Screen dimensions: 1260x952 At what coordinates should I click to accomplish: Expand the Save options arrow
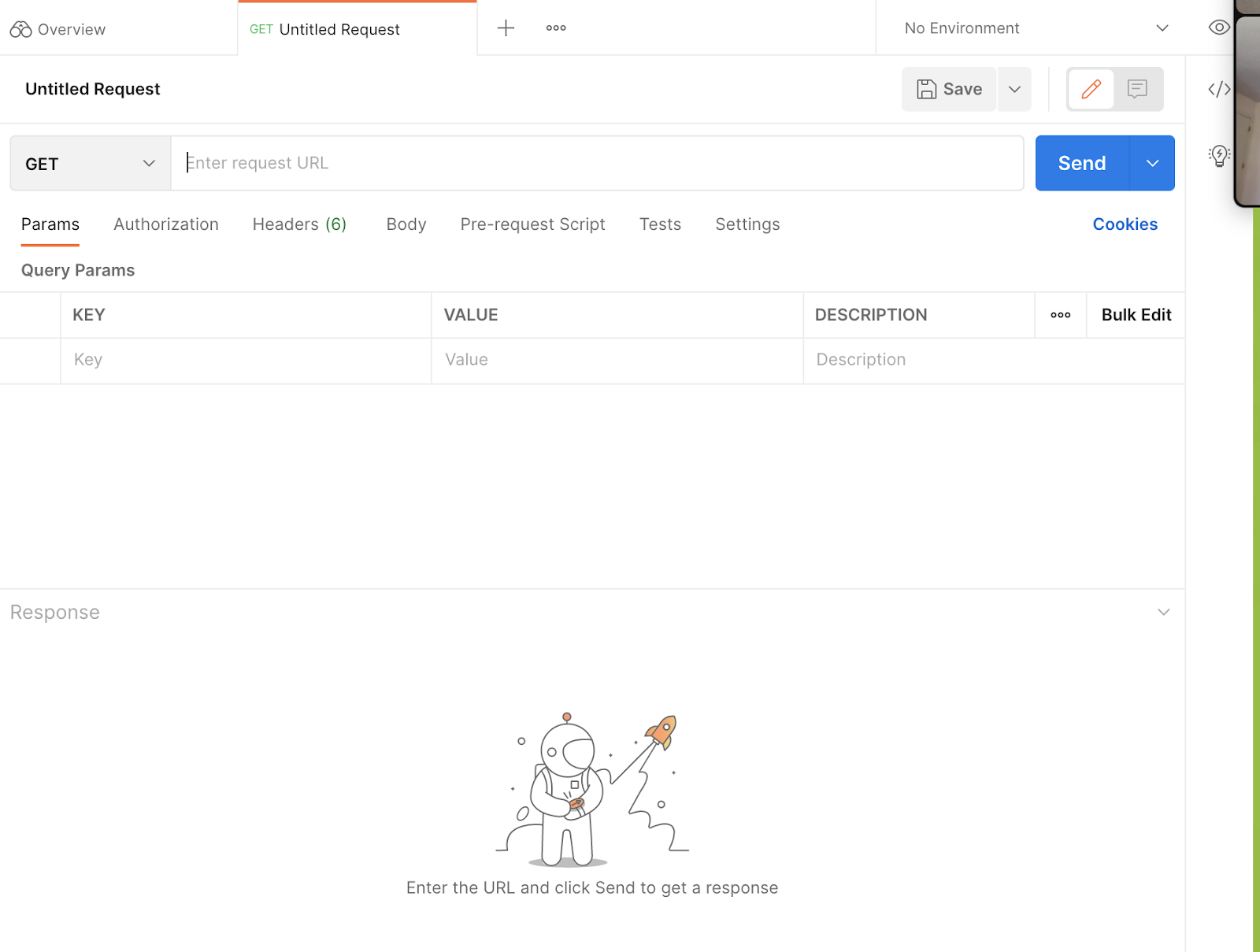pyautogui.click(x=1014, y=89)
